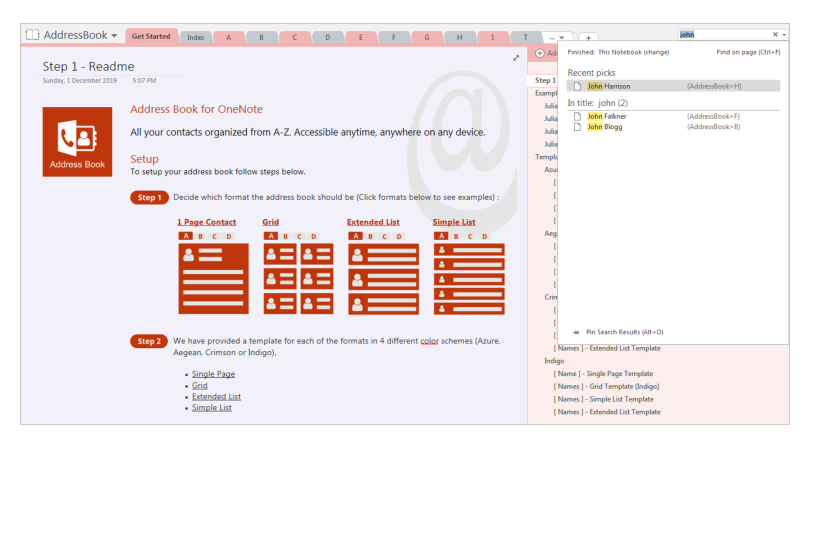Click the Add Page plus icon

click(x=540, y=53)
